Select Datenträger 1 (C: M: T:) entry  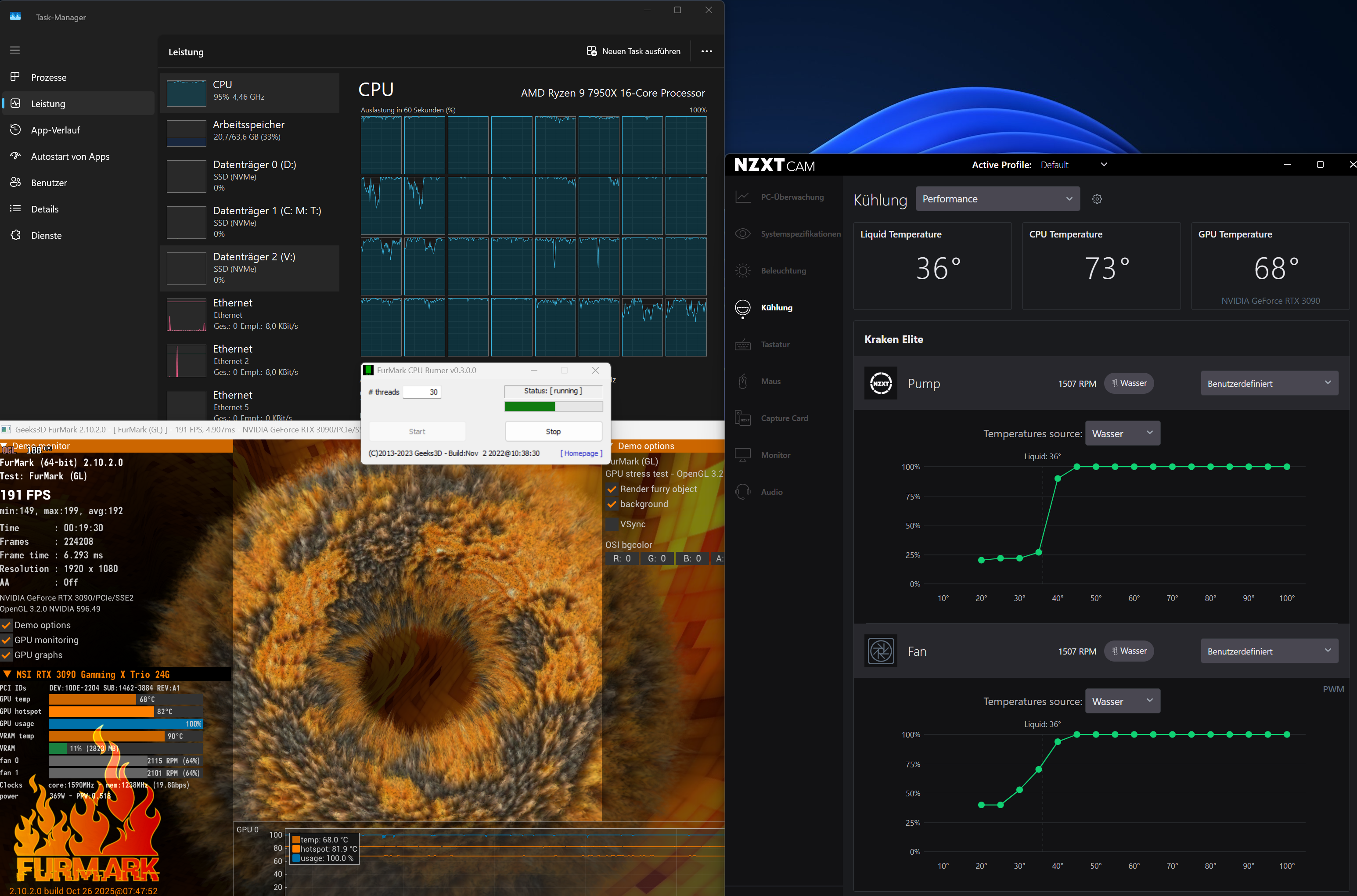(x=250, y=222)
